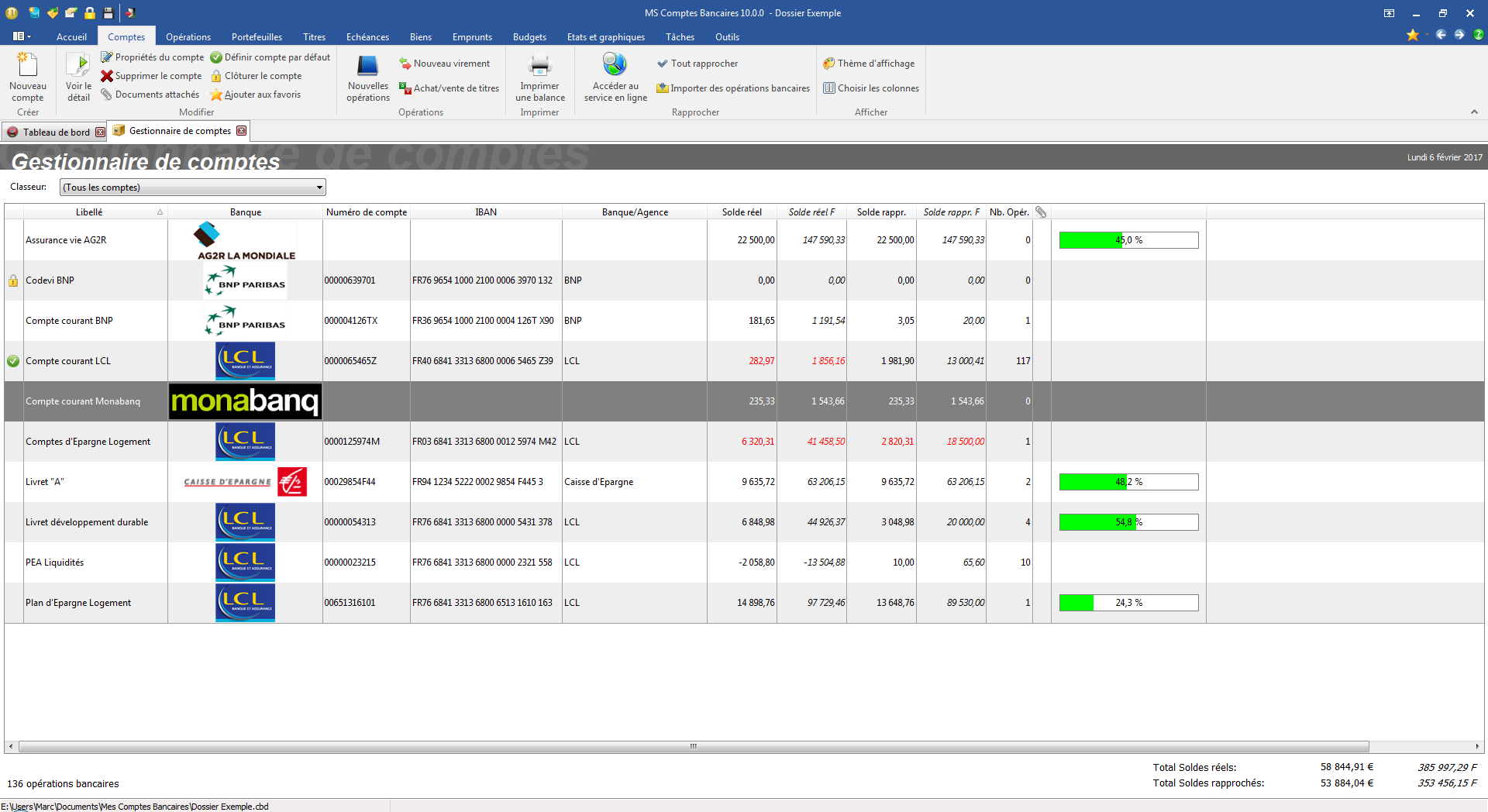Select the Compte courant LCL row
1488x812 pixels.
point(744,361)
